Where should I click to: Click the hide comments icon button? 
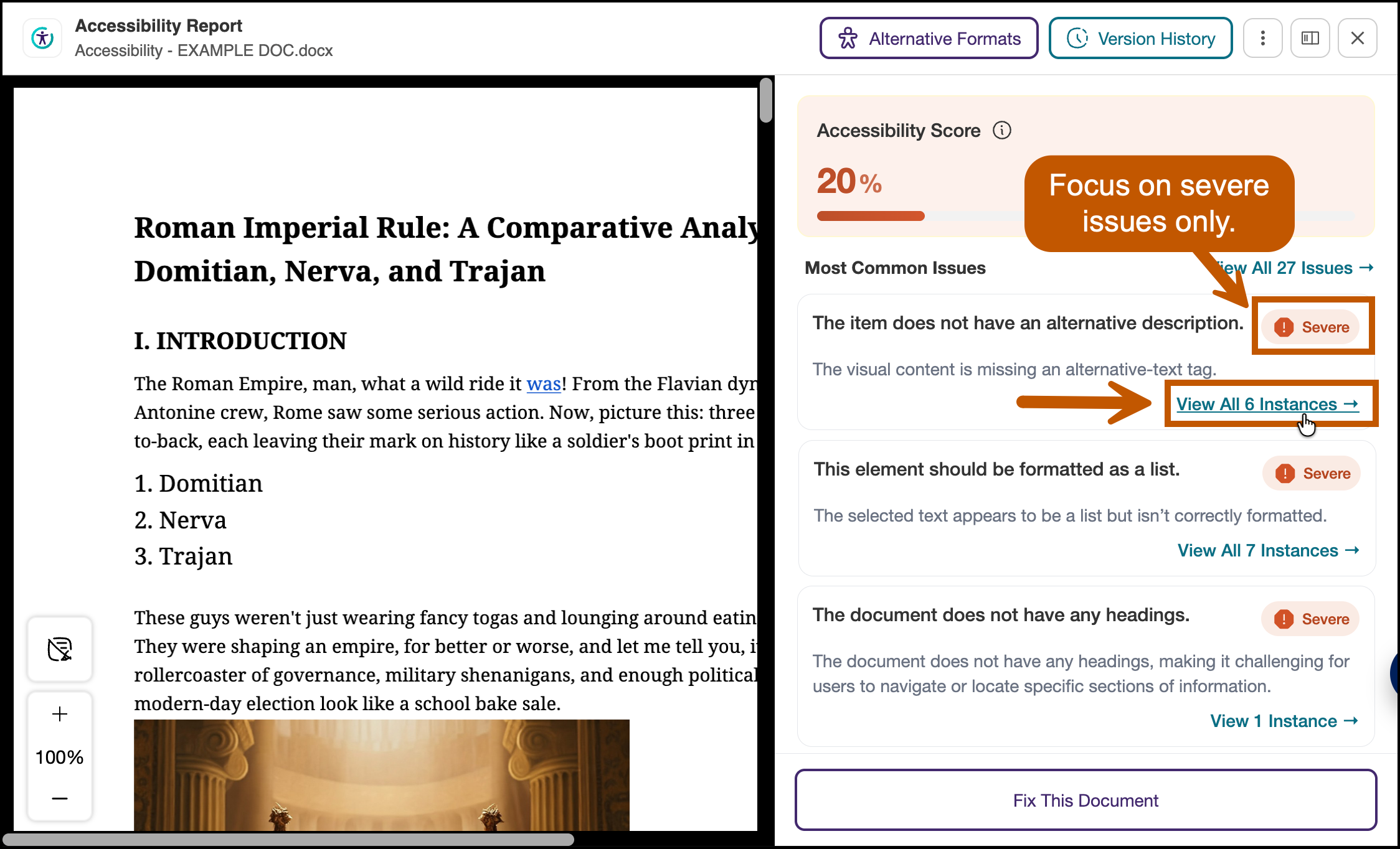60,649
